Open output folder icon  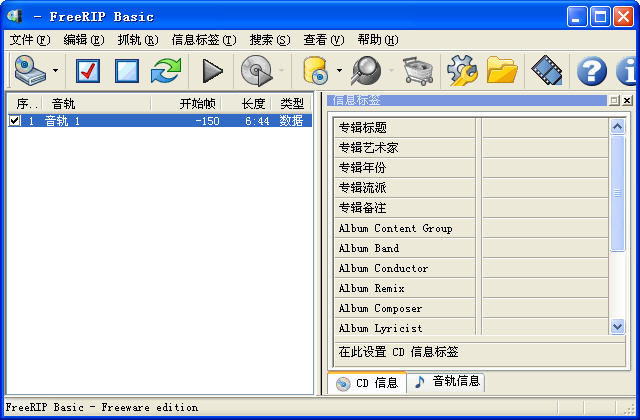pyautogui.click(x=502, y=70)
